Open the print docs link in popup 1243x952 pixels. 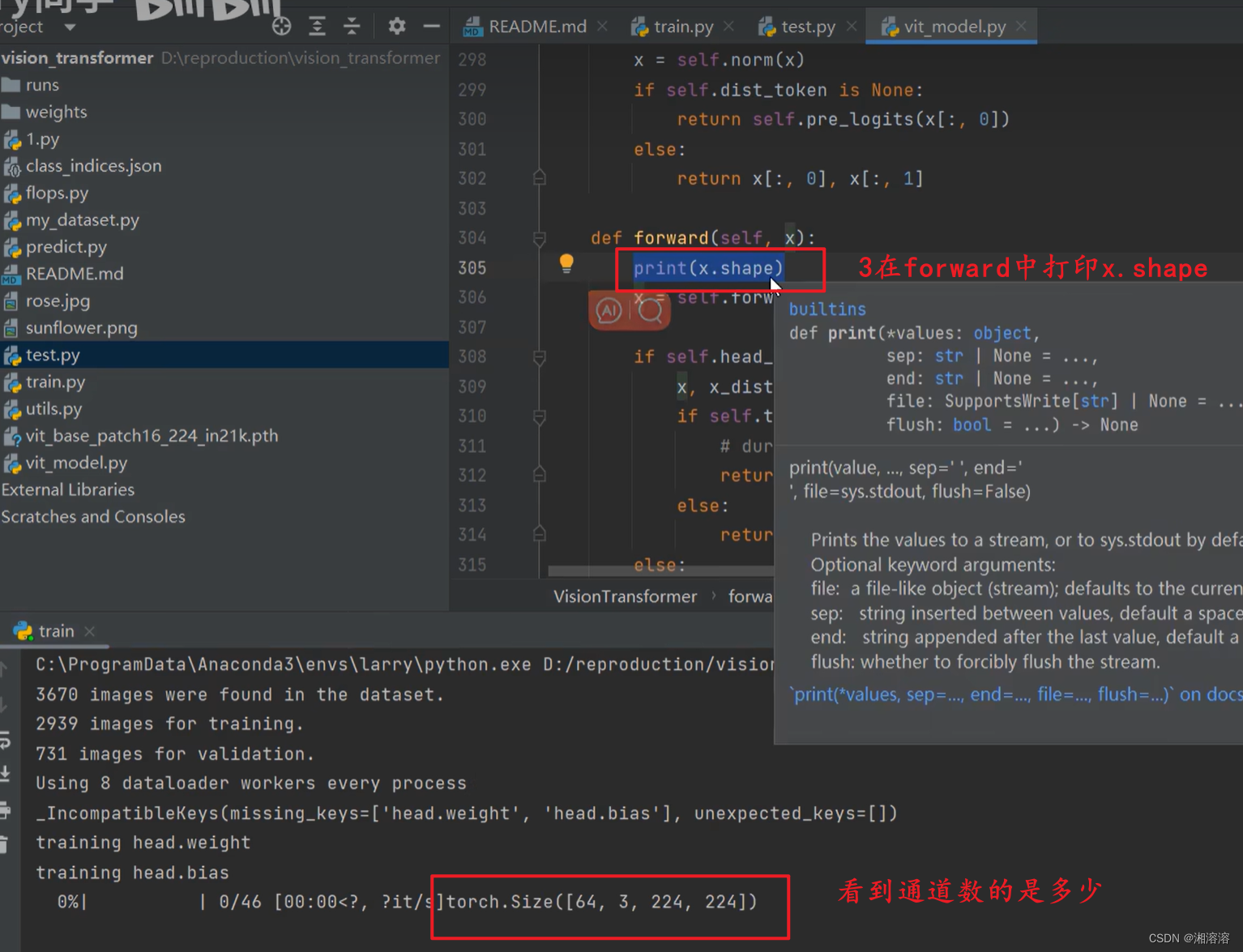pyautogui.click(x=1017, y=694)
